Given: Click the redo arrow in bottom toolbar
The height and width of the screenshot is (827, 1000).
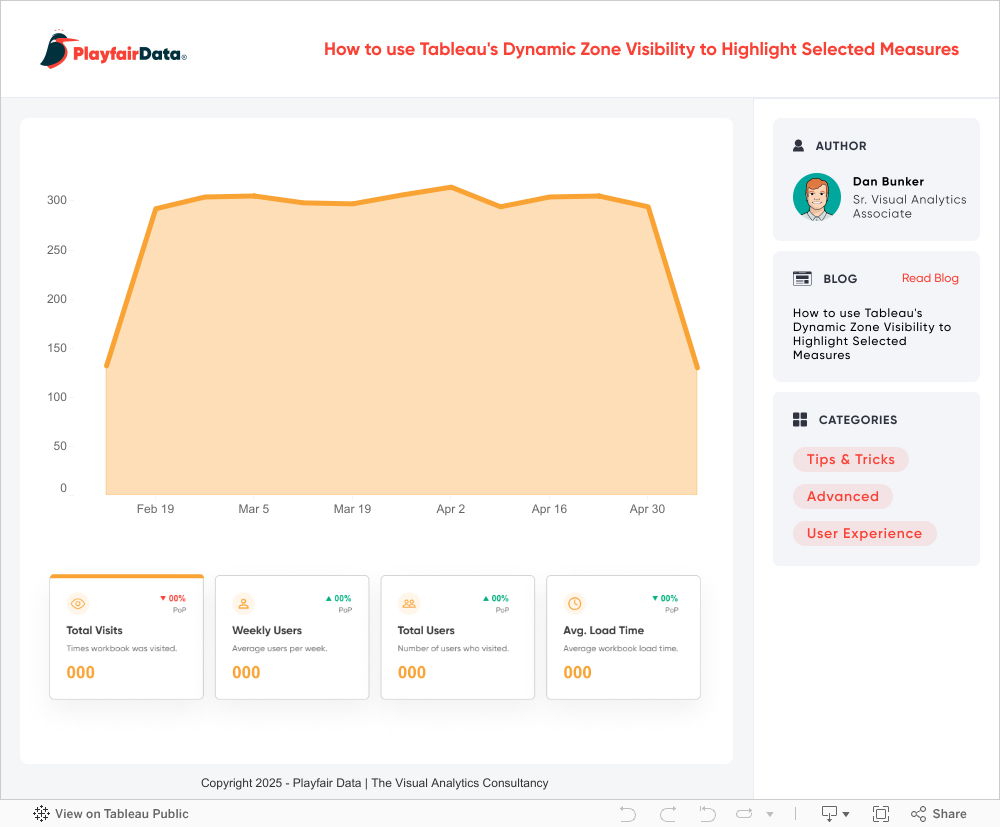Looking at the screenshot, I should 668,814.
